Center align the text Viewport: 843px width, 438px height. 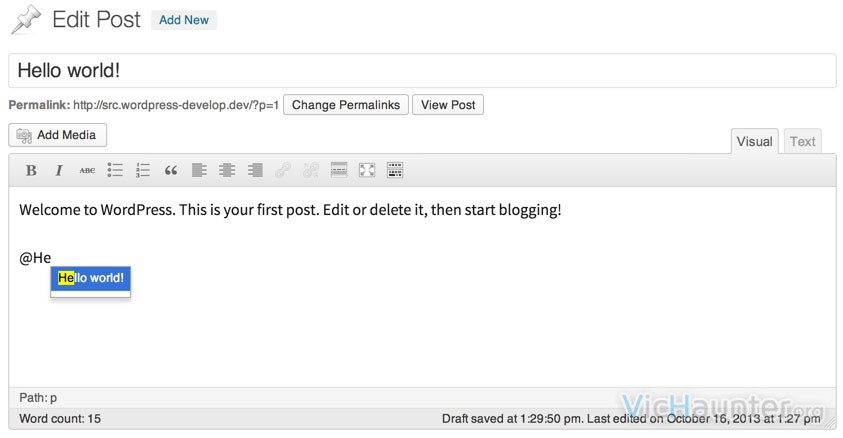(x=227, y=170)
